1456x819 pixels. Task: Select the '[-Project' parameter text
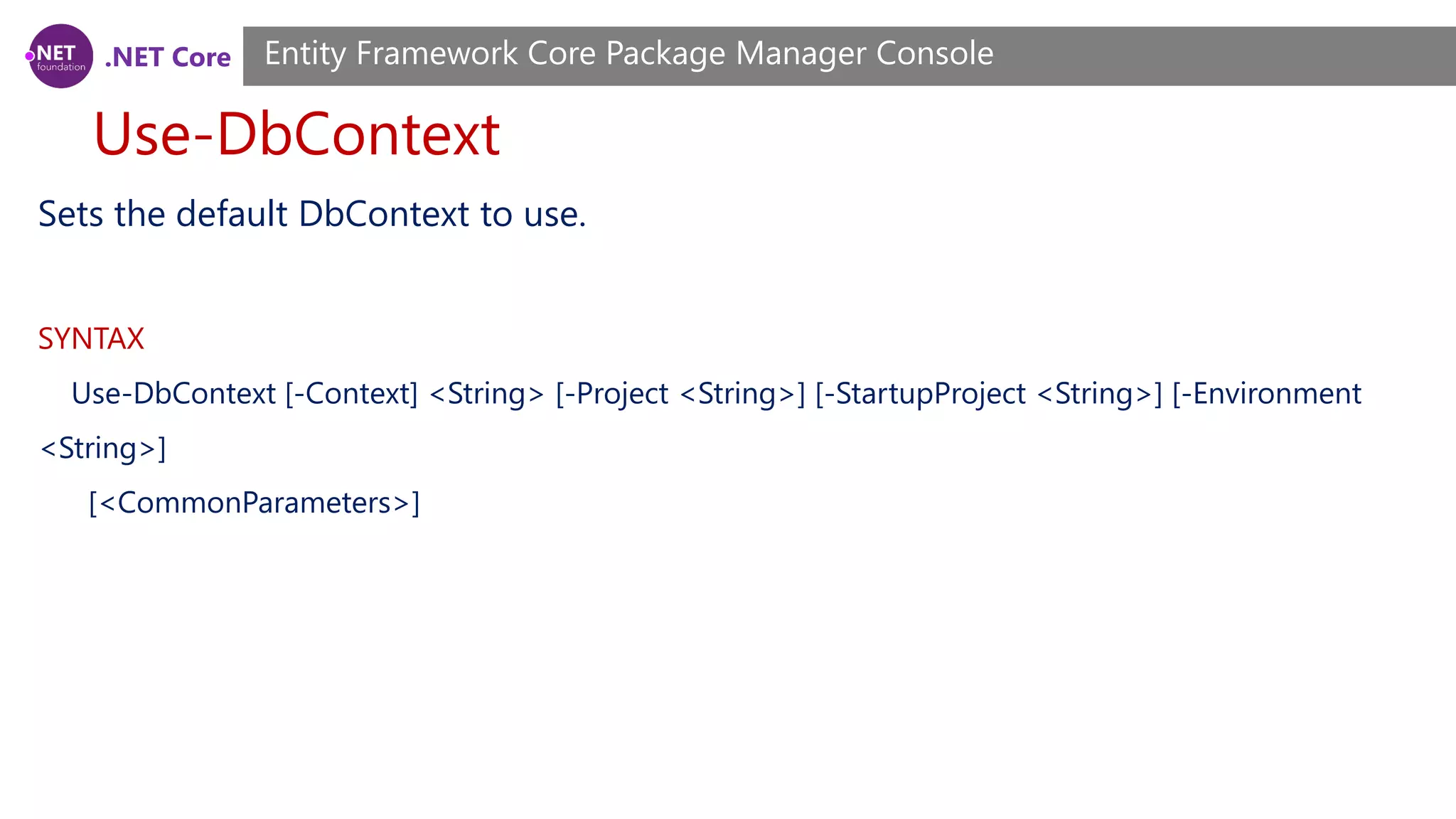(611, 394)
